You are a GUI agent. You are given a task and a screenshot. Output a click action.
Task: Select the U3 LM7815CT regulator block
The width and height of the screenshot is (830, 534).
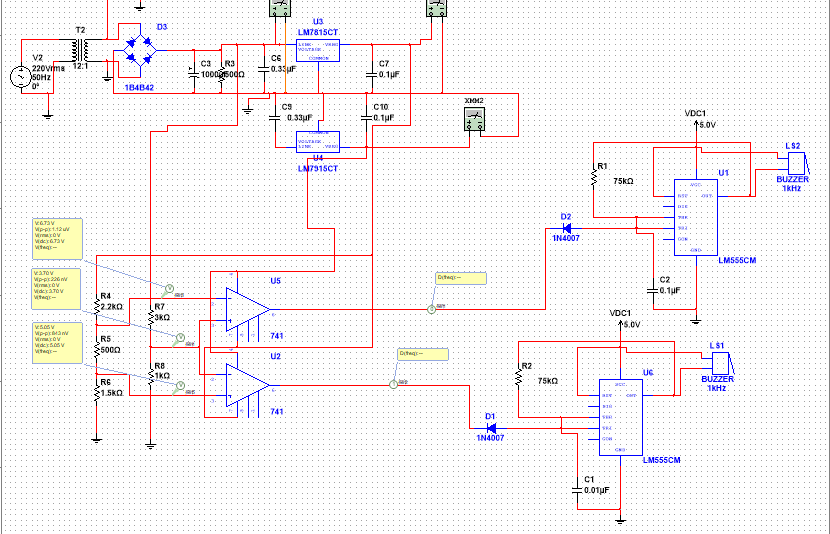[318, 51]
